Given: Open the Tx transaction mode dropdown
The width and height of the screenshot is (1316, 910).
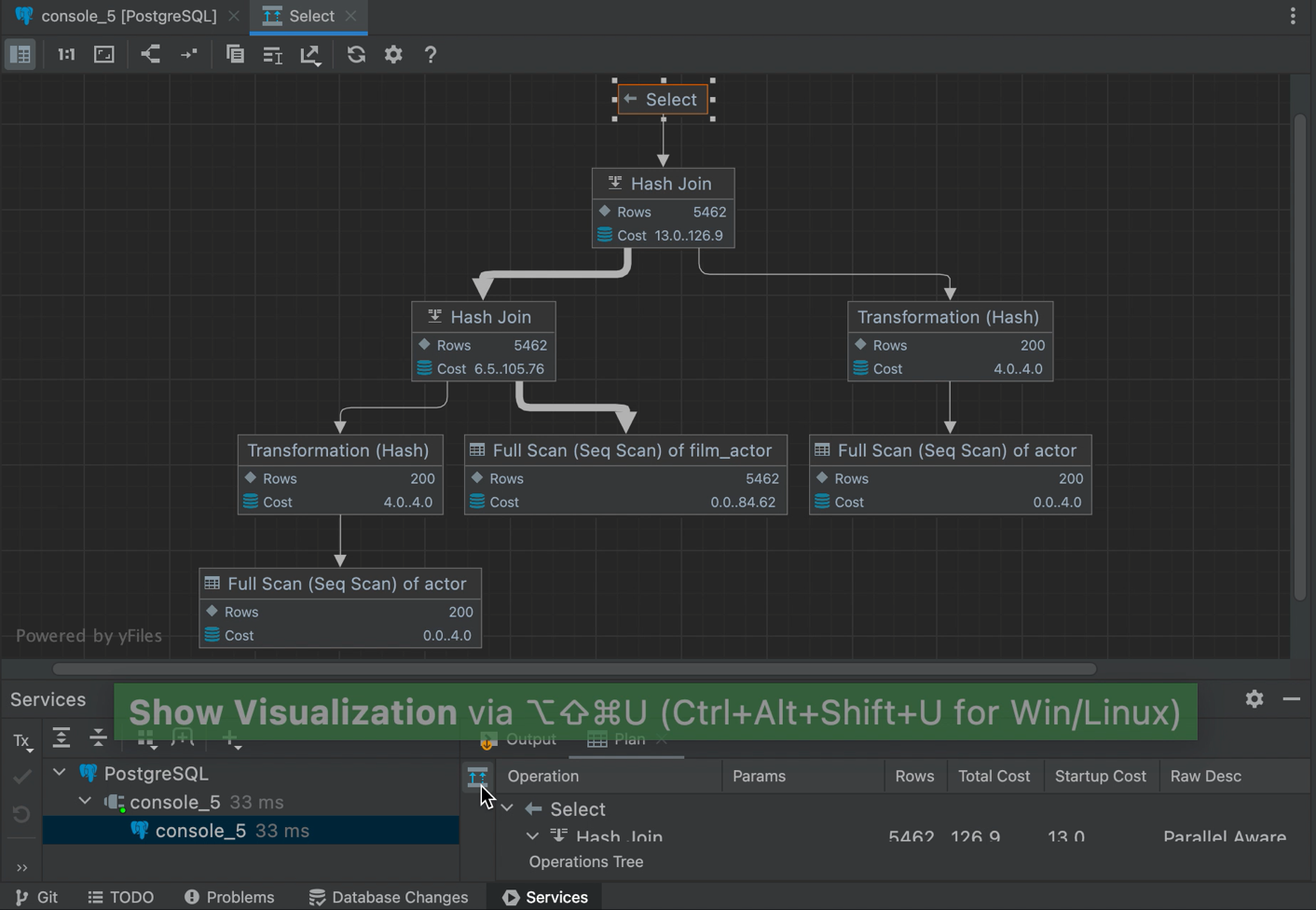Looking at the screenshot, I should [x=22, y=741].
